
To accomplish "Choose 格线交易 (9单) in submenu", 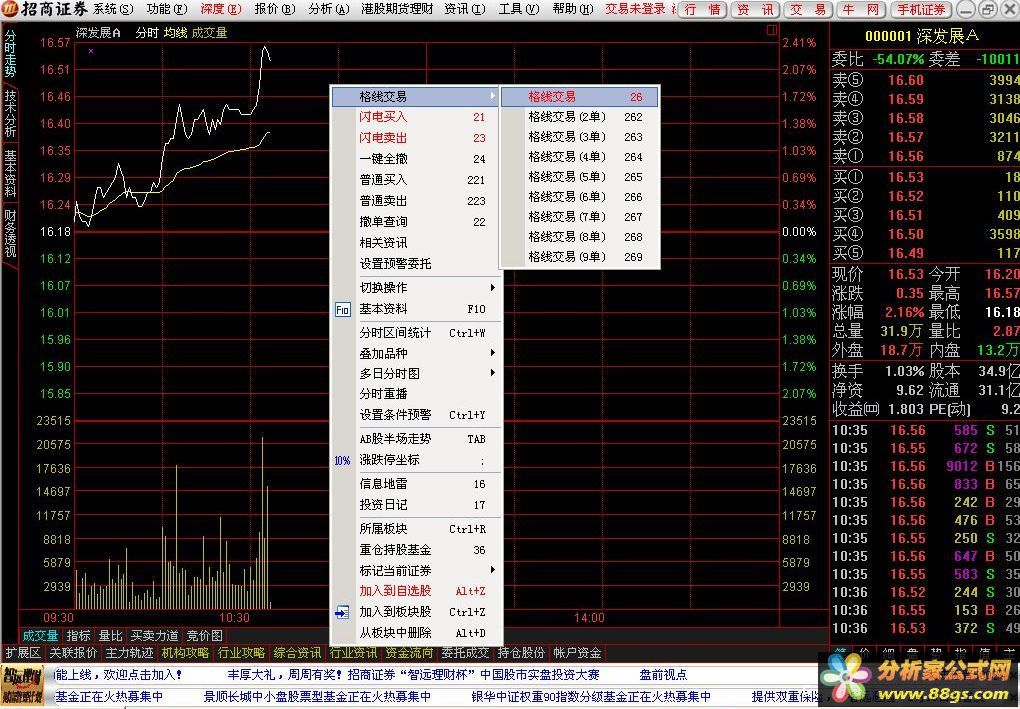I will tap(580, 257).
